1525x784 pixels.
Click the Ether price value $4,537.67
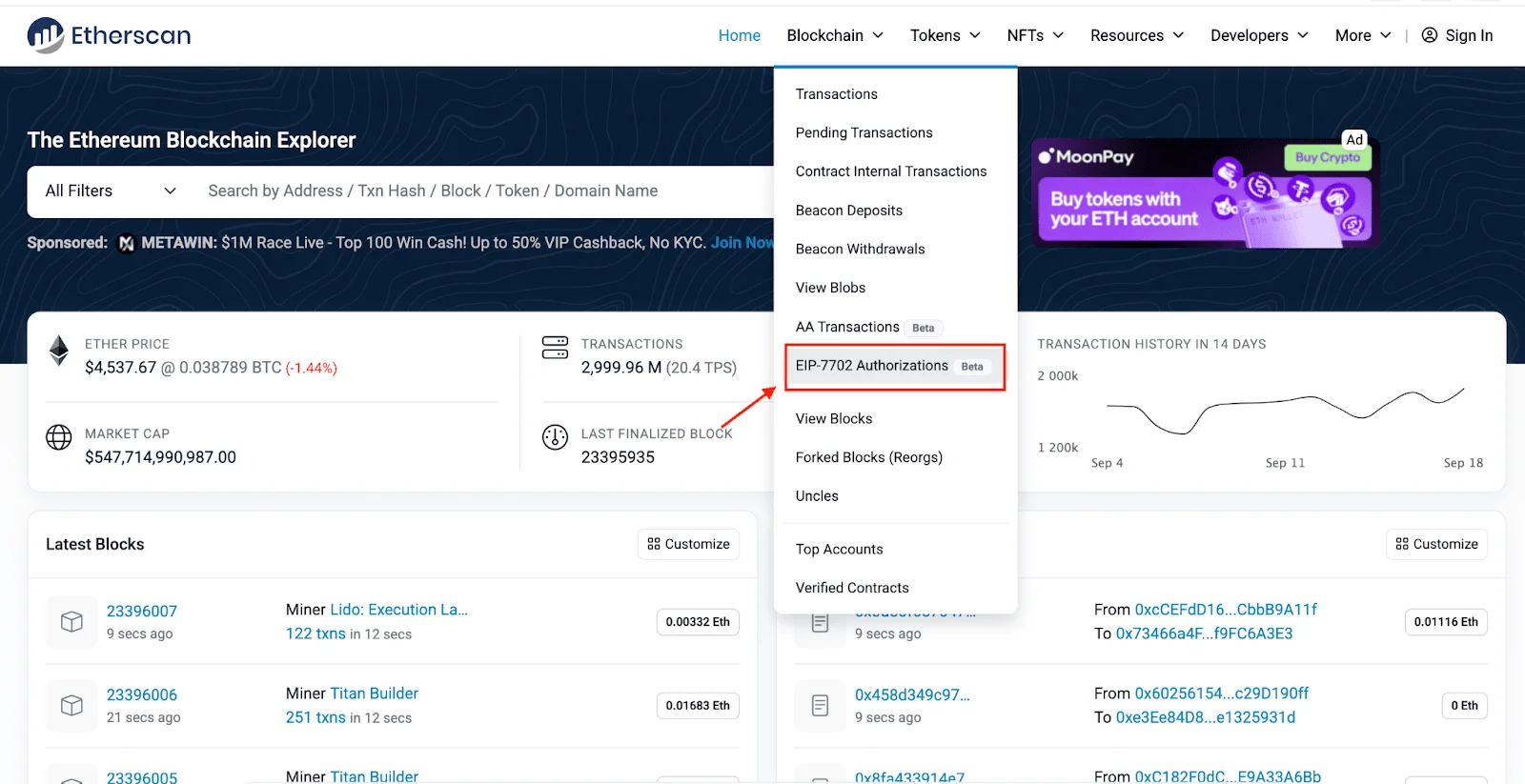tap(120, 368)
